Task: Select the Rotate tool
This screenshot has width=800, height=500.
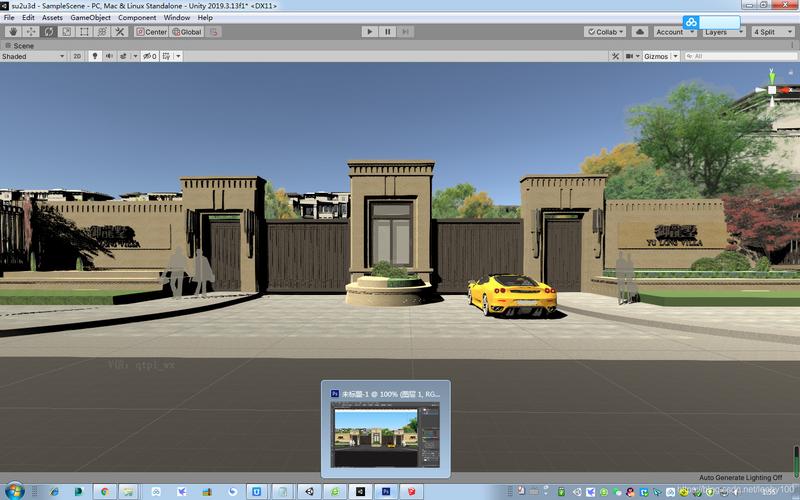Action: (48, 32)
